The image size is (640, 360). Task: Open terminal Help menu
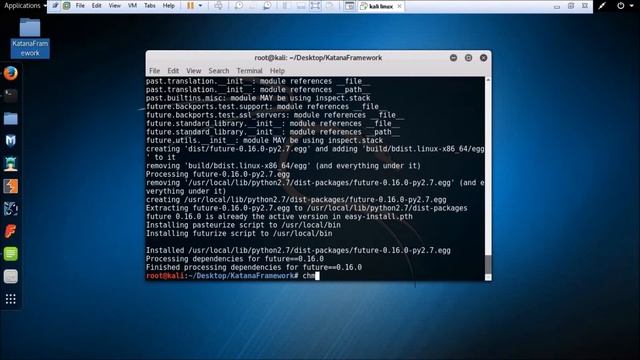click(277, 71)
